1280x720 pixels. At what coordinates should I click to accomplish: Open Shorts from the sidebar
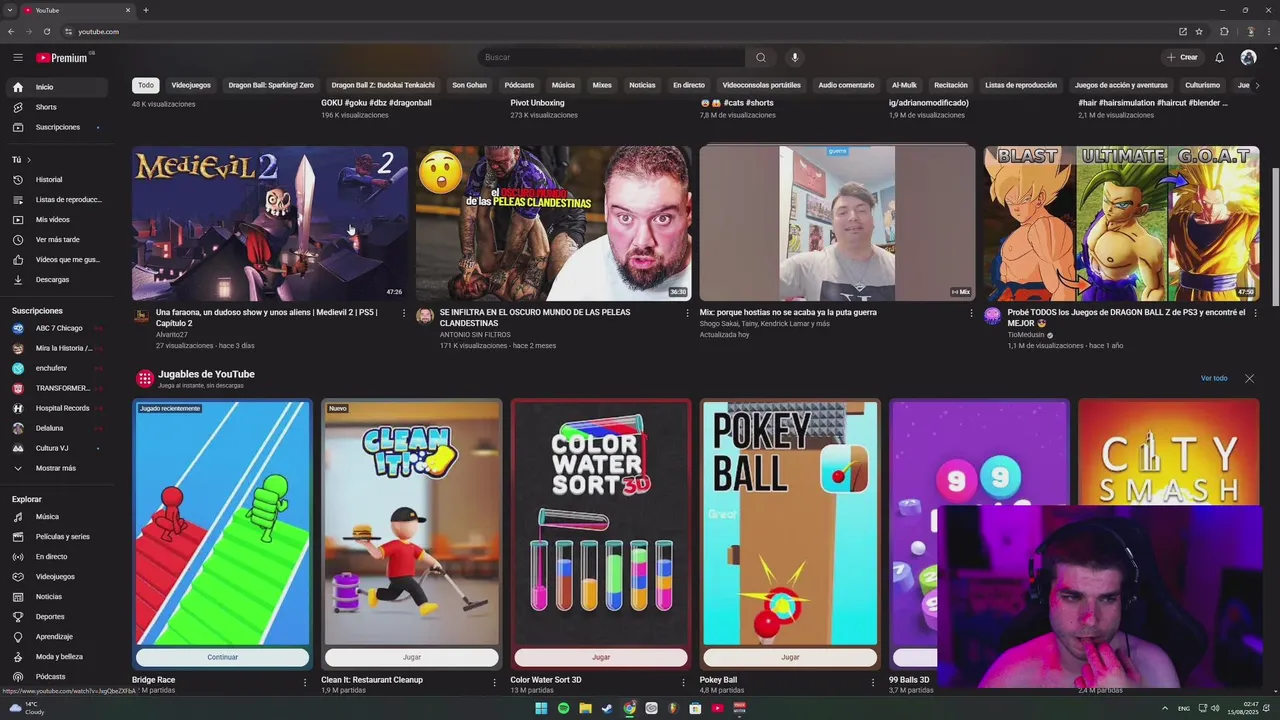pyautogui.click(x=58, y=107)
